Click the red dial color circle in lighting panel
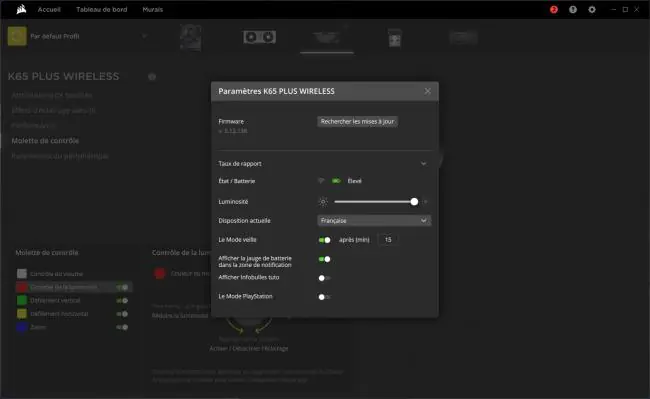 tap(160, 273)
